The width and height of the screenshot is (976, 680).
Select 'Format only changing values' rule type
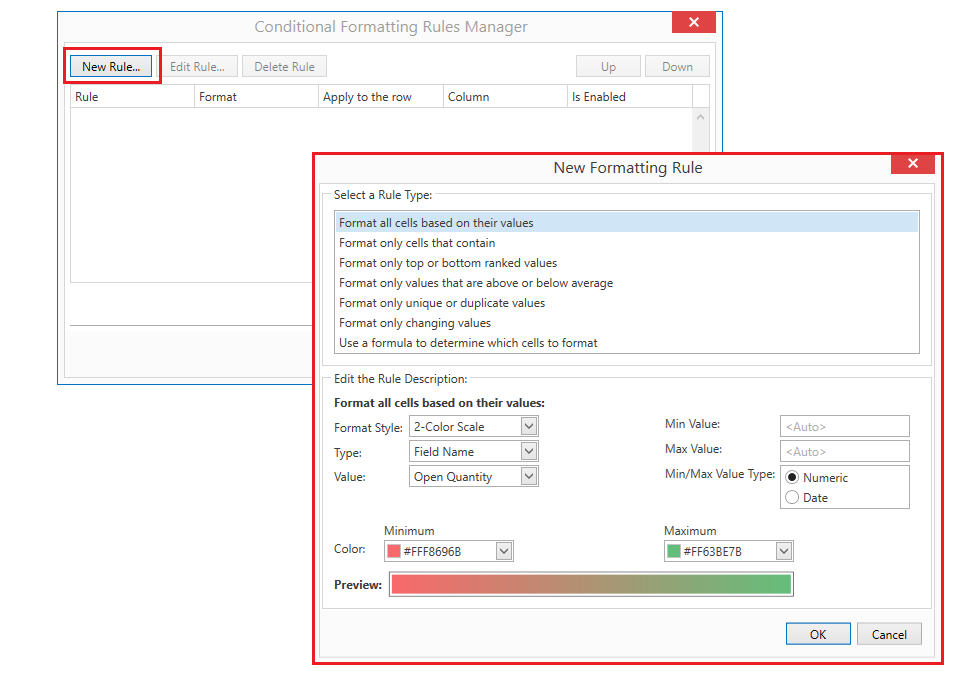click(x=627, y=323)
